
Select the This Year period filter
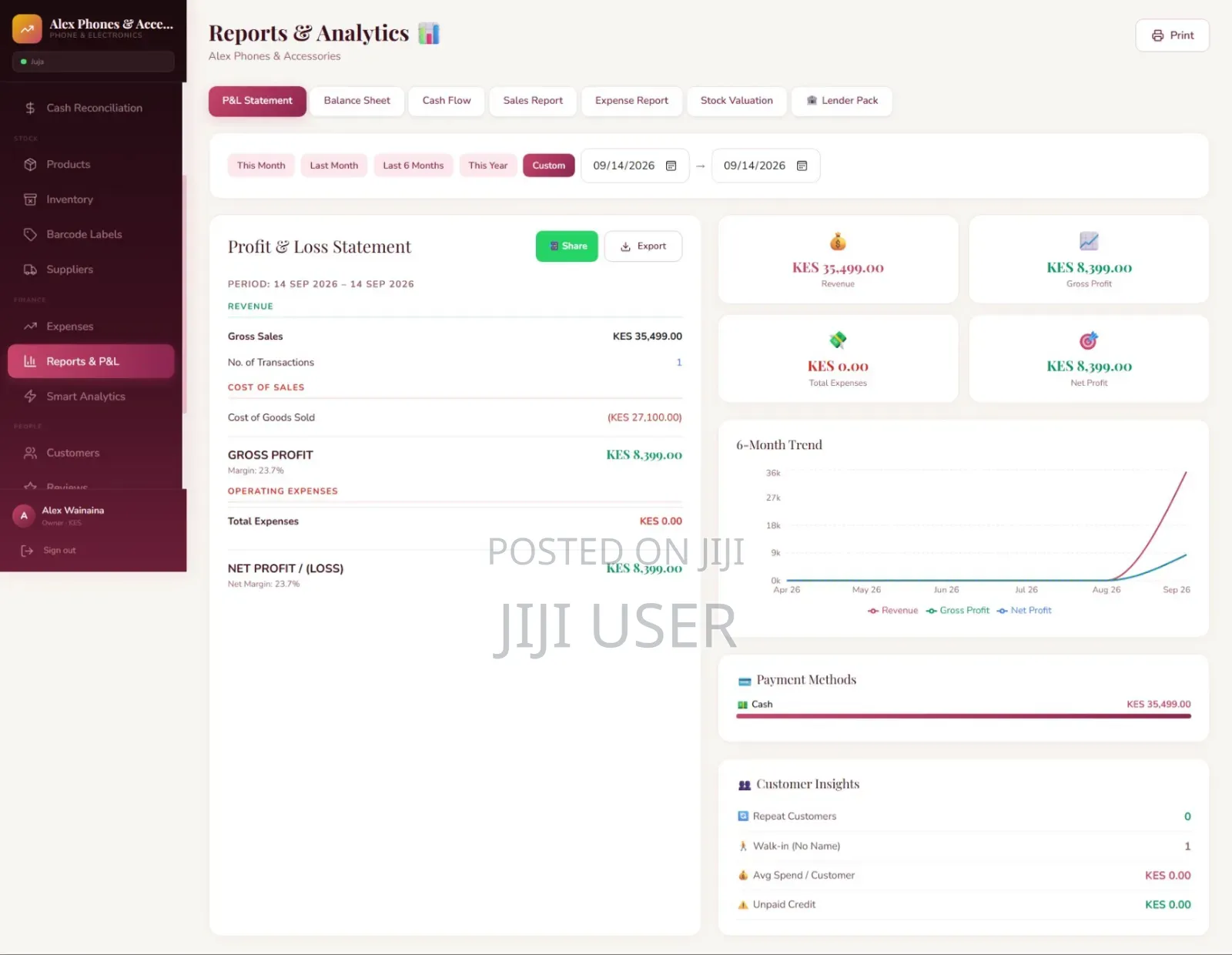click(x=488, y=166)
